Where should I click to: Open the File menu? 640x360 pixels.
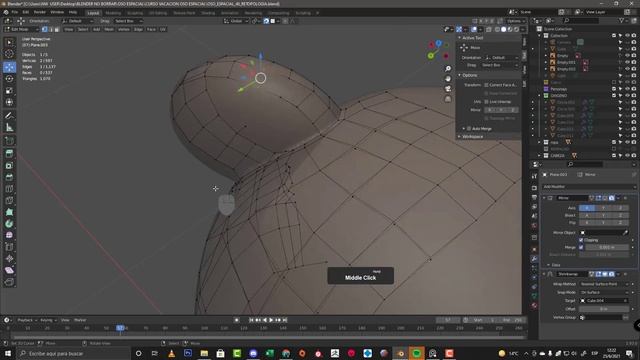tap(15, 12)
